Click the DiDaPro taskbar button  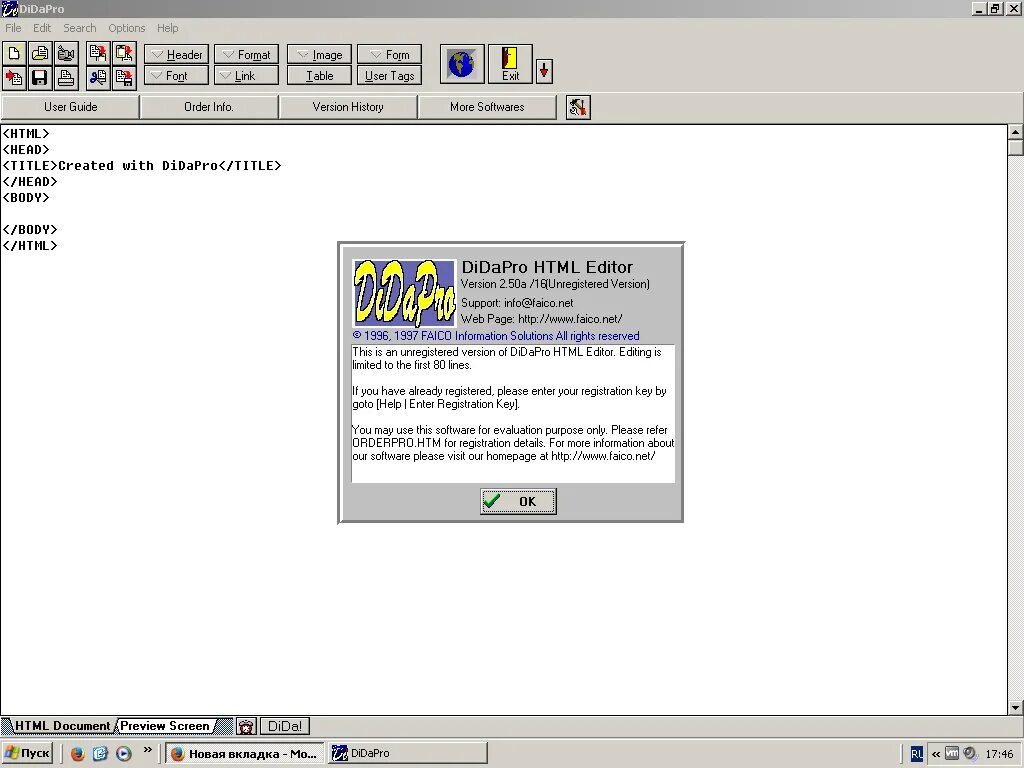[x=408, y=754]
